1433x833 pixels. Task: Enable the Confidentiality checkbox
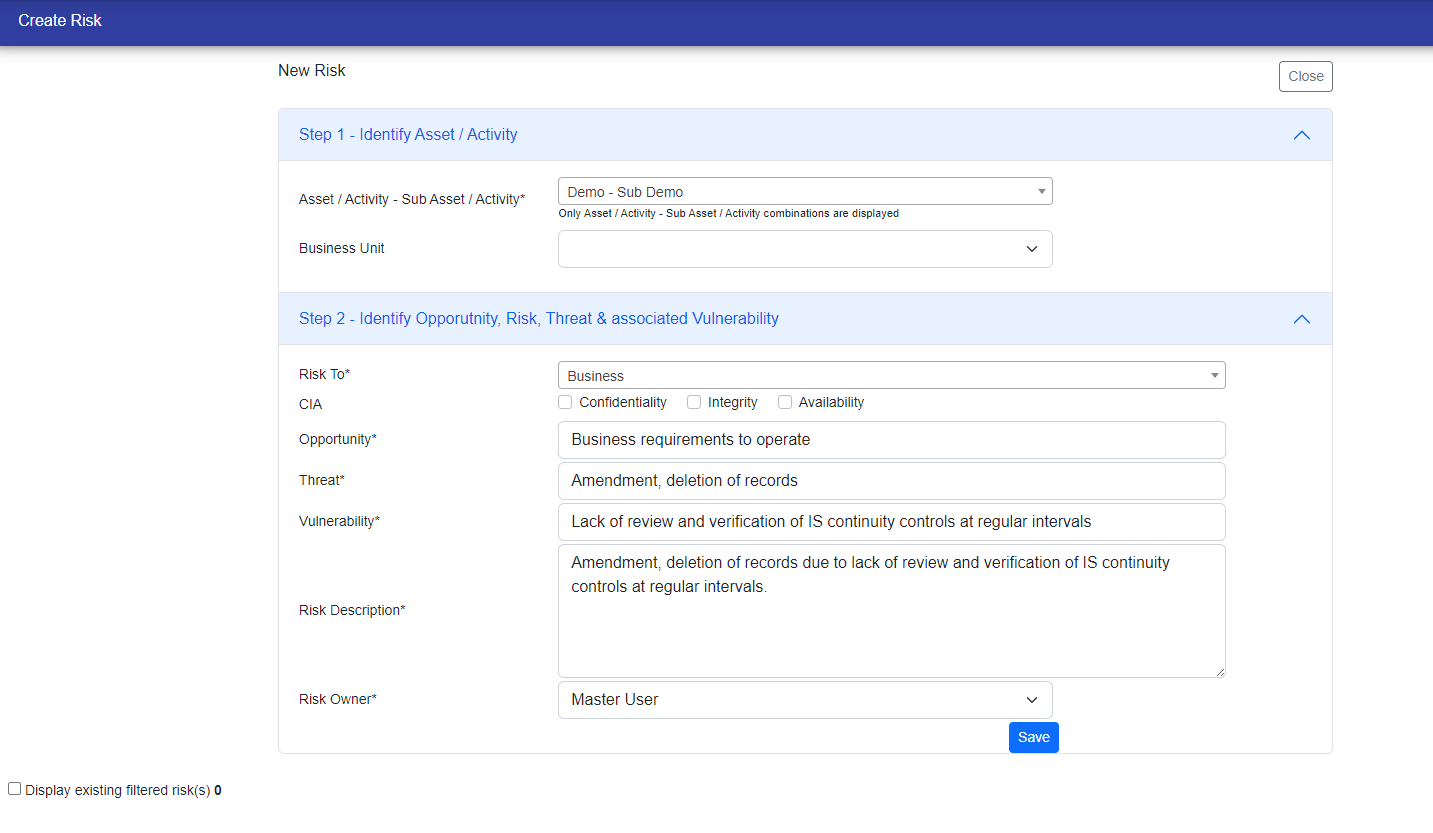coord(566,402)
